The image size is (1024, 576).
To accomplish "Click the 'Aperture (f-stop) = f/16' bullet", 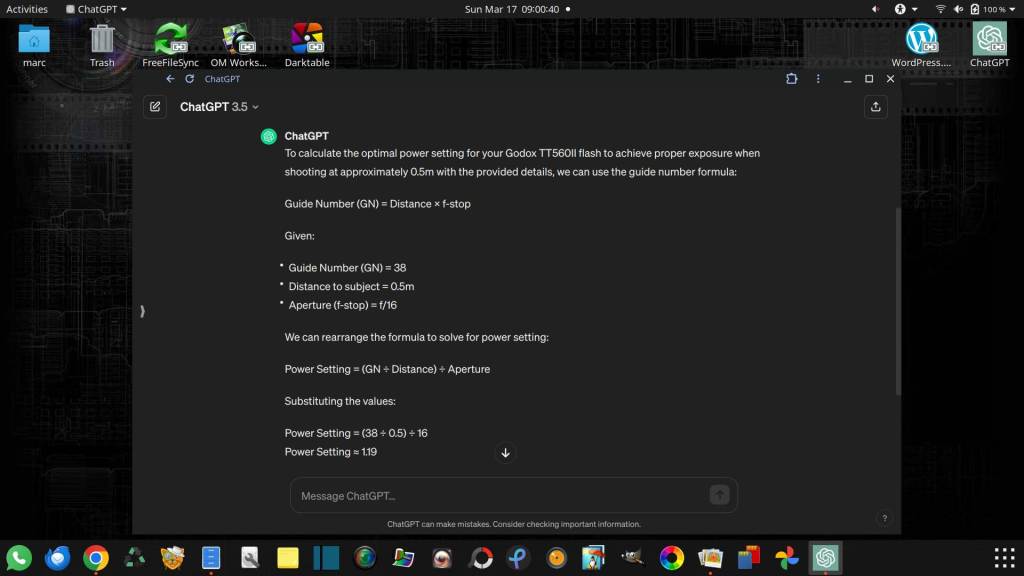I will [343, 305].
